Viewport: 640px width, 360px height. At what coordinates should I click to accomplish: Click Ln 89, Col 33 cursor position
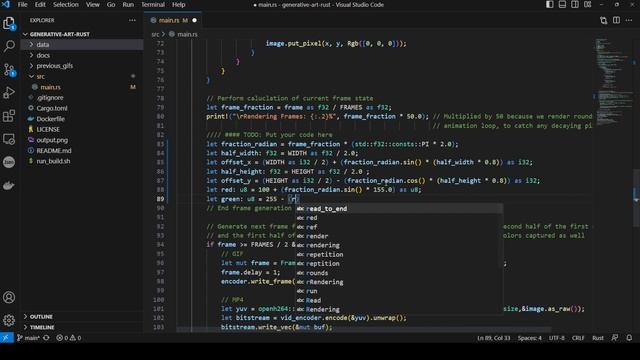click(493, 338)
